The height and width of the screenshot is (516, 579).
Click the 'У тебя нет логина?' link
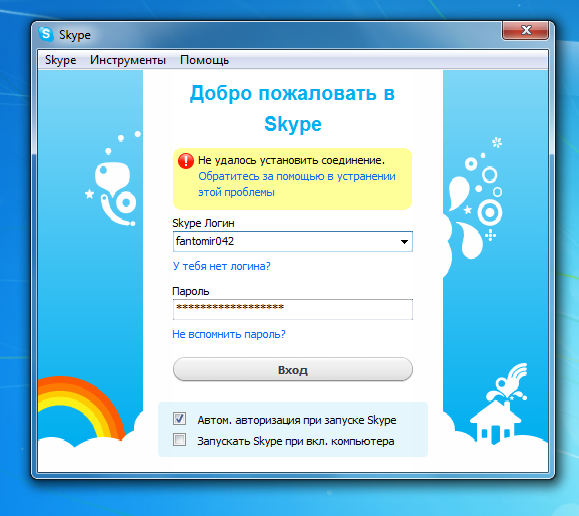coord(222,266)
